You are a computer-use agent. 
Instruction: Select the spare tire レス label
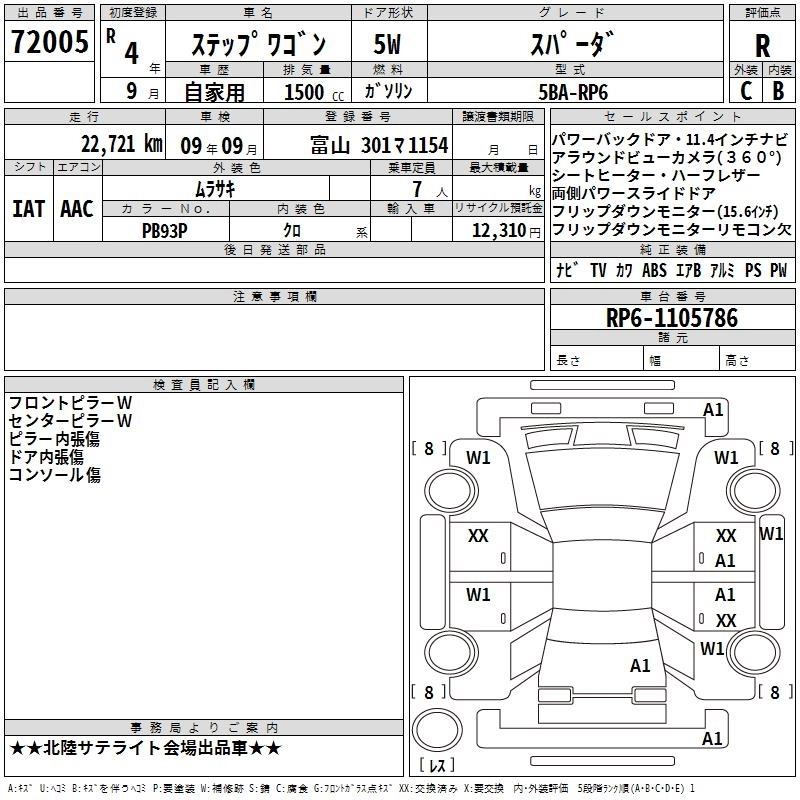pyautogui.click(x=437, y=765)
